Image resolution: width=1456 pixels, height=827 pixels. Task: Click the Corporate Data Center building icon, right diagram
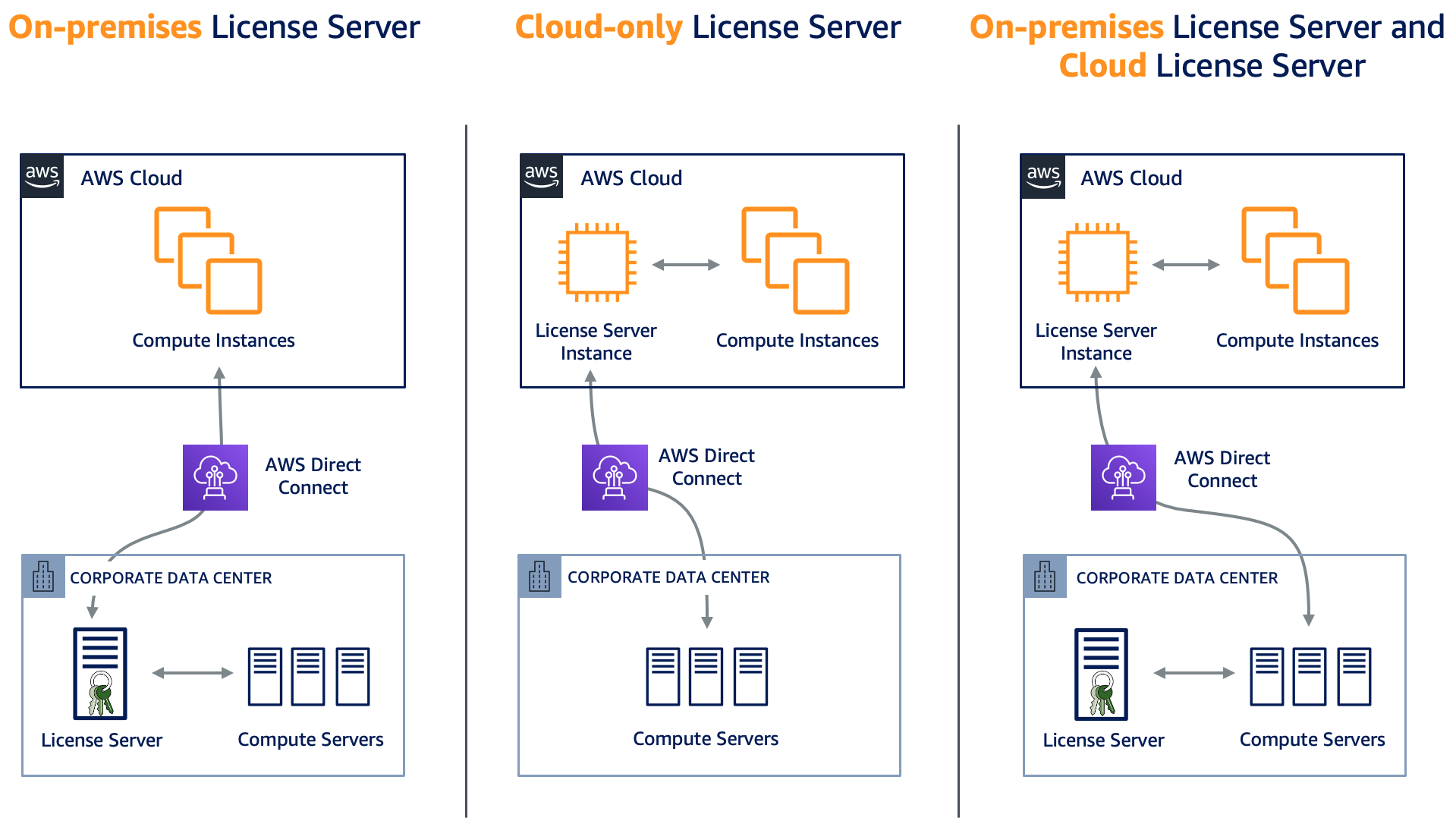[1045, 577]
